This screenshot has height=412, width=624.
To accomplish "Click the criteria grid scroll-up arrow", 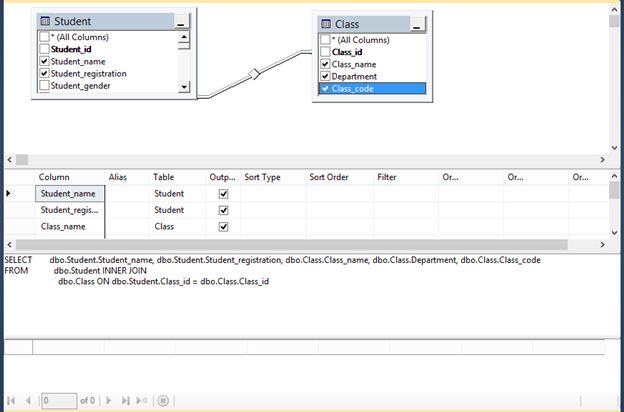I will [614, 176].
